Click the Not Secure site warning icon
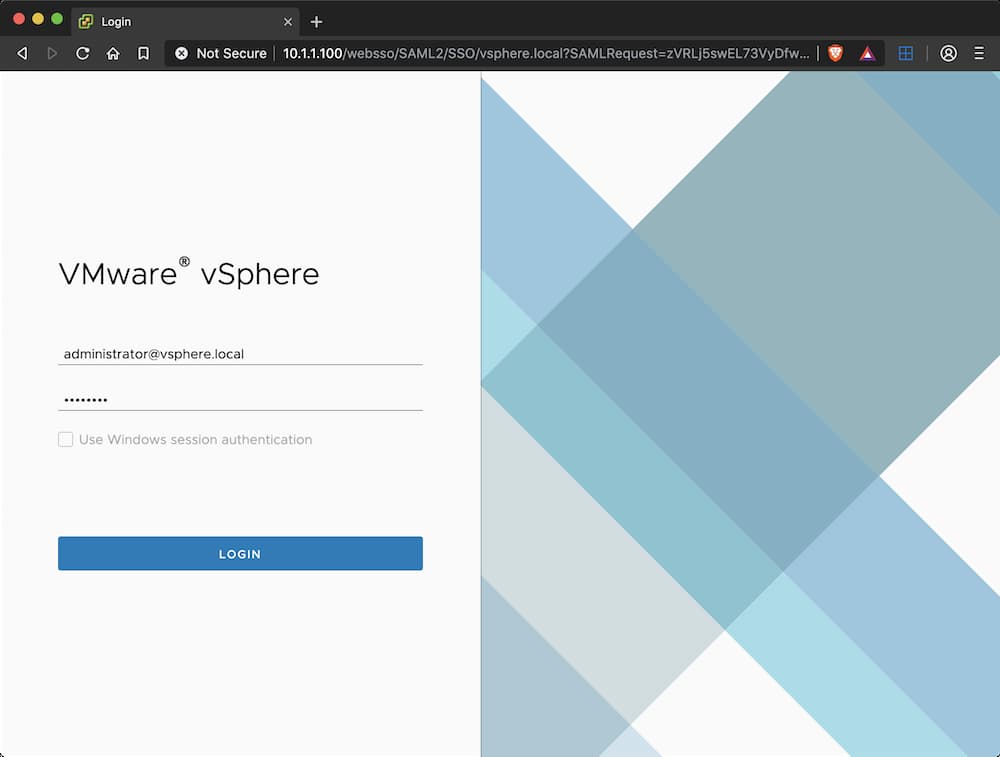Image resolution: width=1000 pixels, height=757 pixels. click(x=182, y=54)
